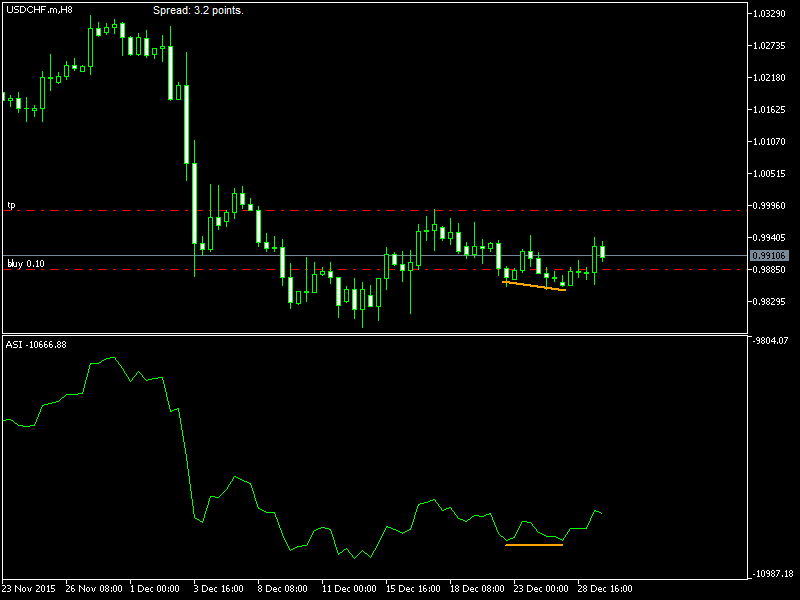Click the -9804.07 indicator scale value
This screenshot has height=600, width=800.
click(771, 340)
